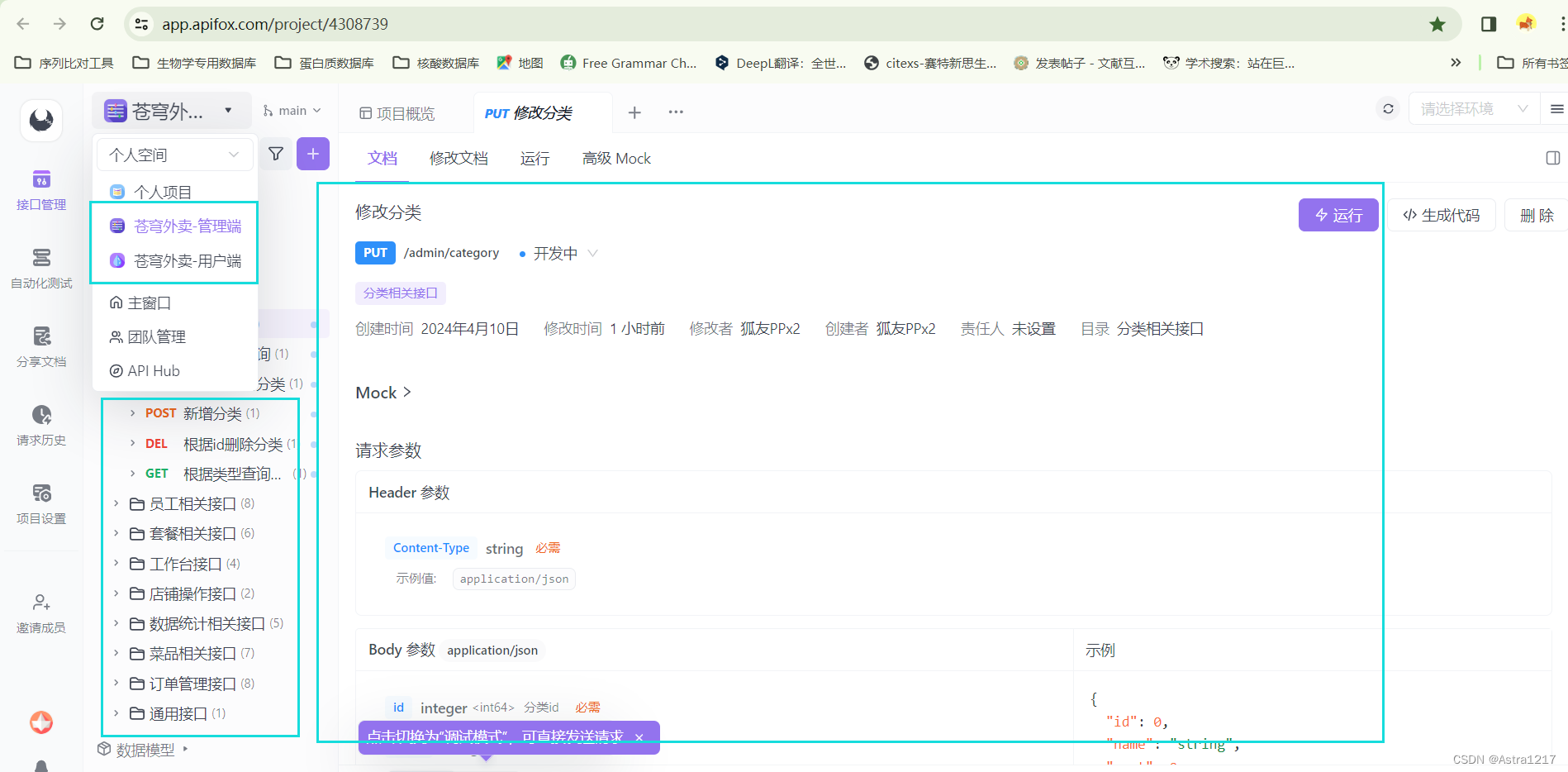
Task: Expand the 工作台接口 folder
Action: coord(116,564)
